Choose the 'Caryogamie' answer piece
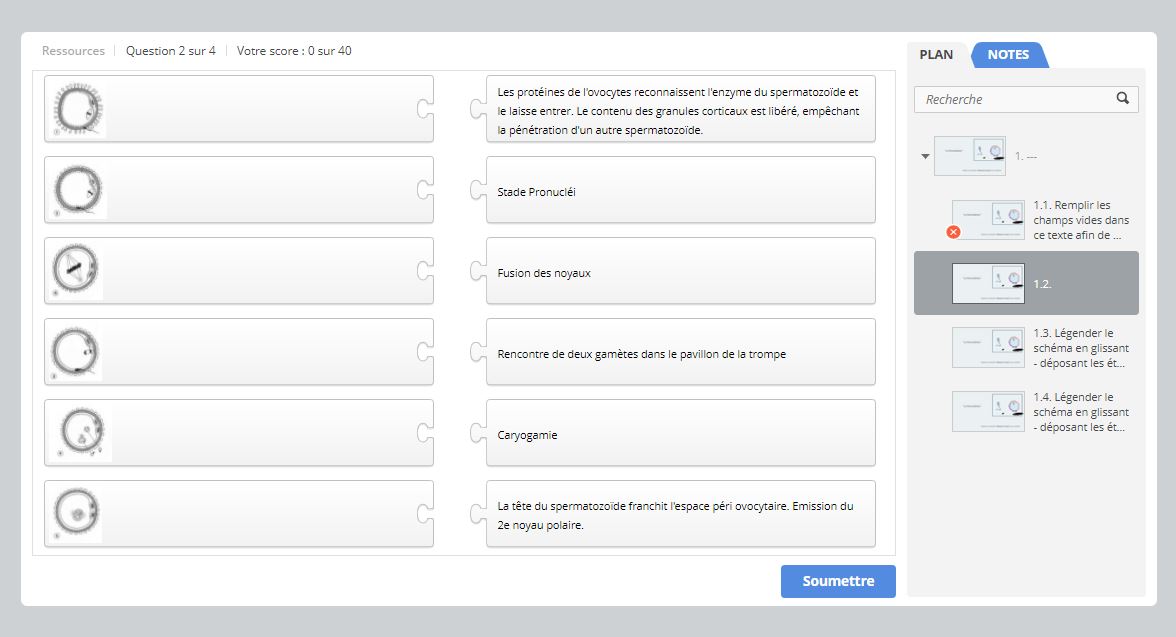The height and width of the screenshot is (637, 1176). (x=680, y=434)
